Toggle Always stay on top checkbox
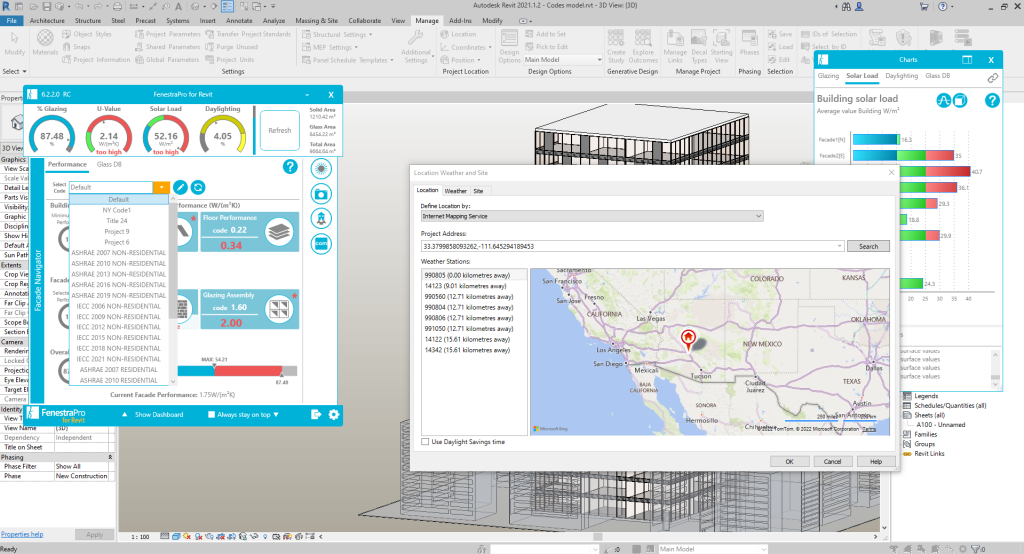 (x=211, y=414)
